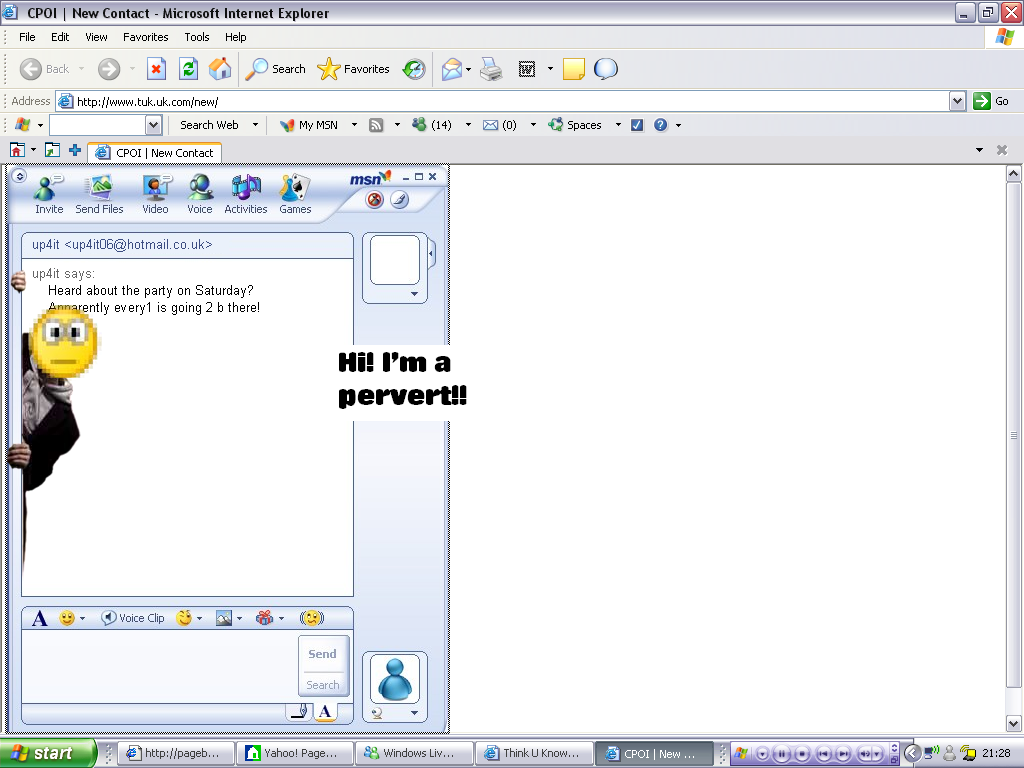
Task: Click the Search button in the browser toolbar
Action: 276,69
